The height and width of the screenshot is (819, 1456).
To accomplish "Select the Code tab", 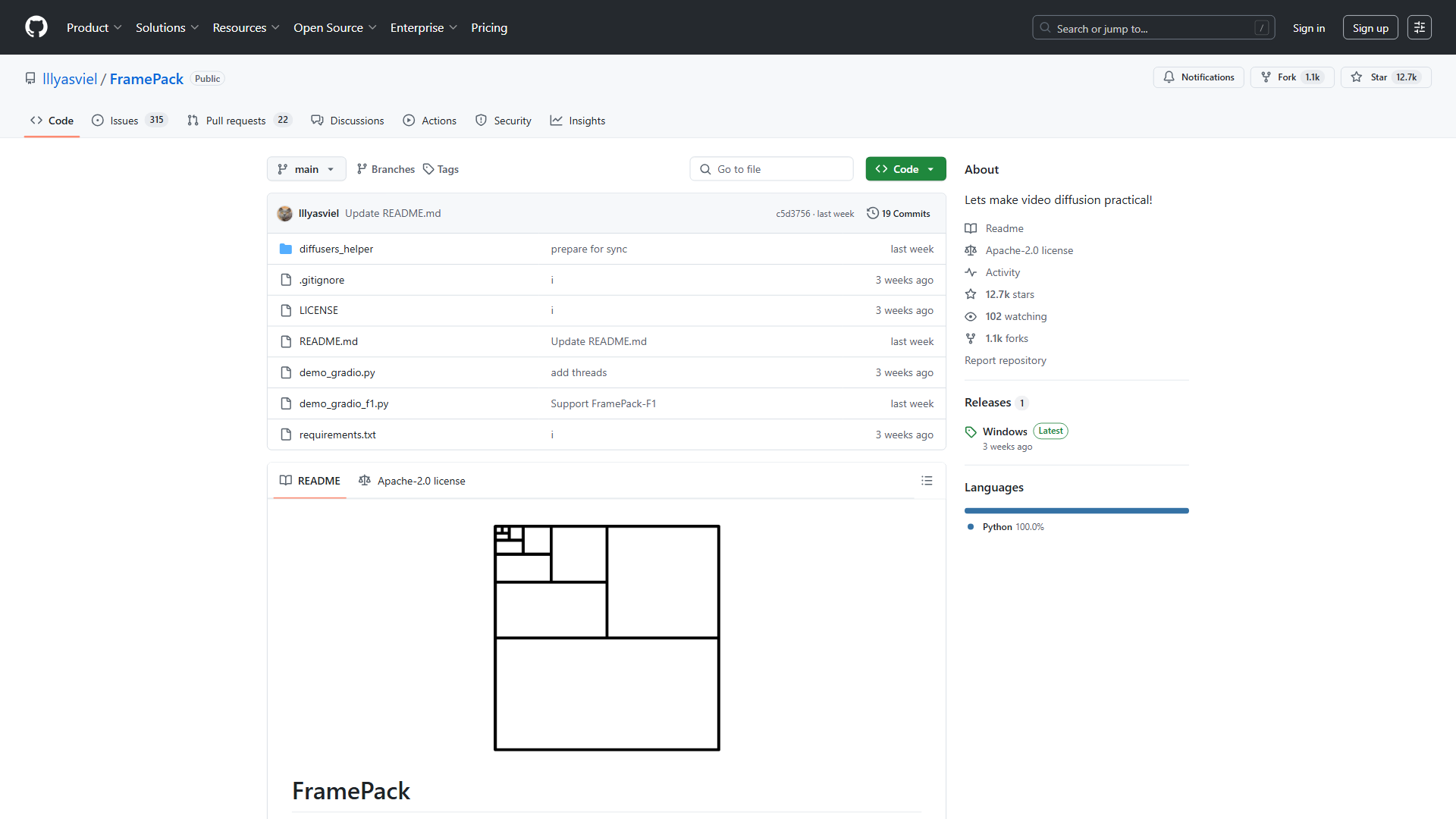I will [x=52, y=121].
